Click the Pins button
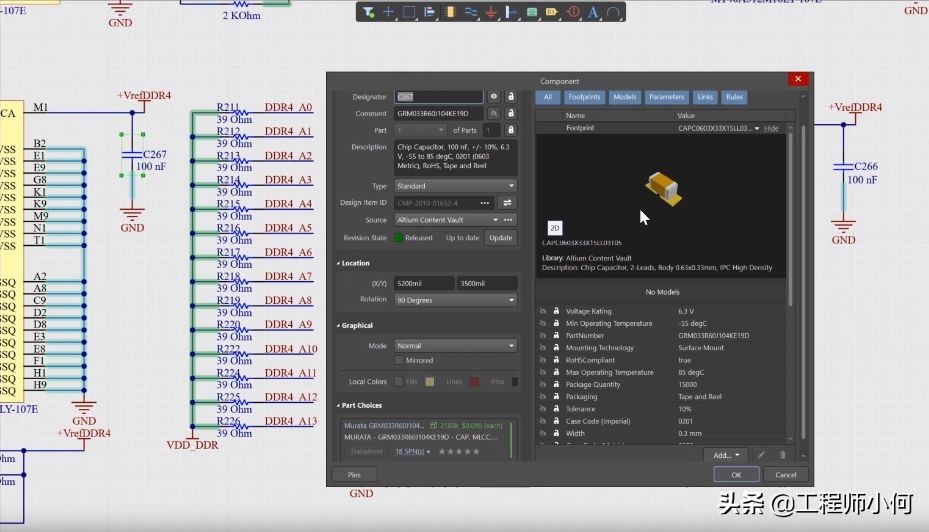 354,475
